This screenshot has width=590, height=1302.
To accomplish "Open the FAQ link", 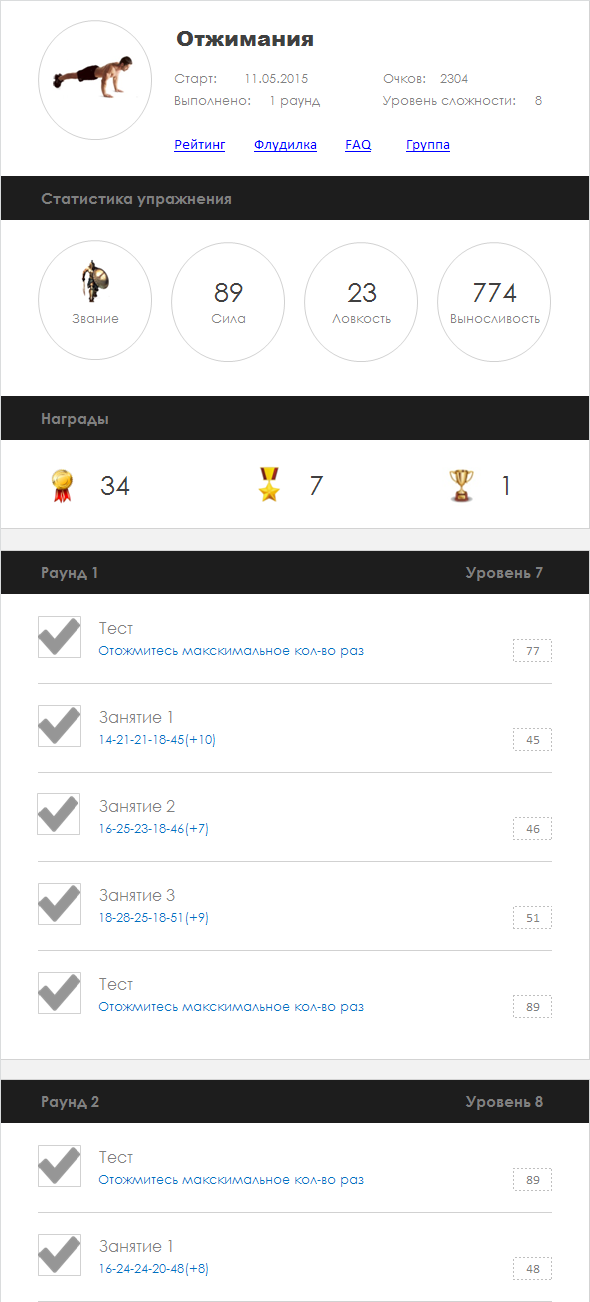I will (x=358, y=145).
